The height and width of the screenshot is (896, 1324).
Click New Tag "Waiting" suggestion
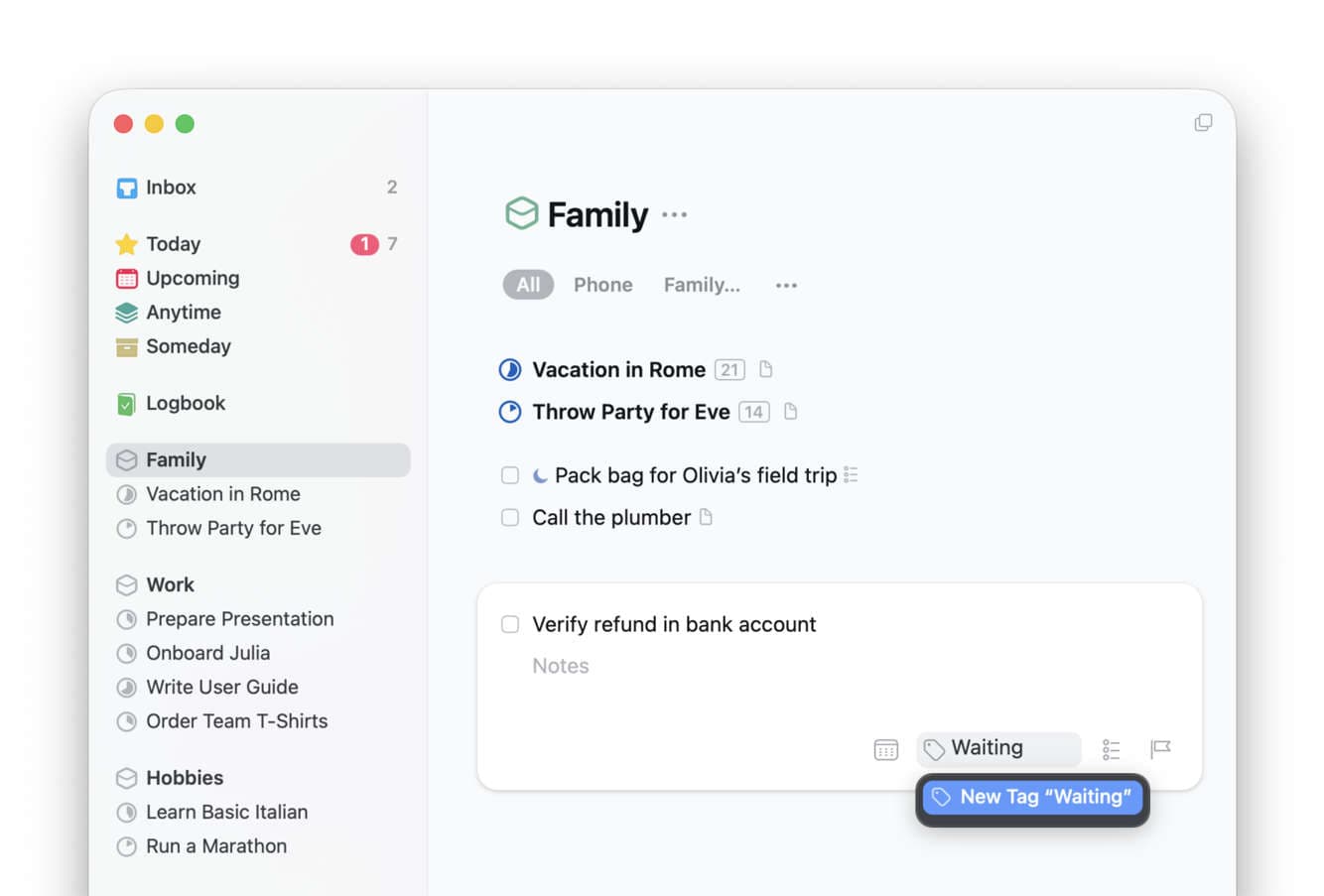pyautogui.click(x=1032, y=797)
